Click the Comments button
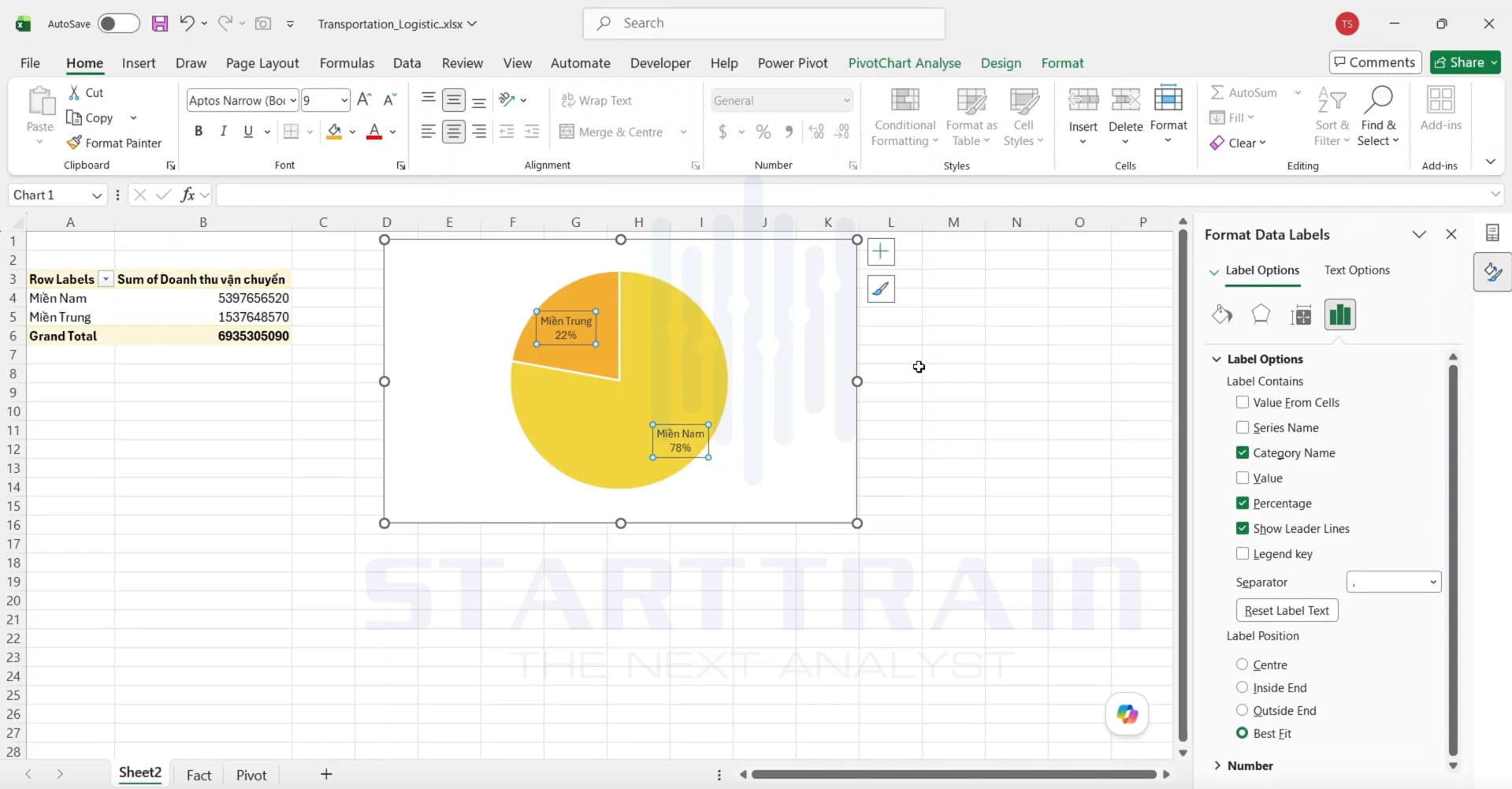The image size is (1512, 789). [x=1375, y=62]
